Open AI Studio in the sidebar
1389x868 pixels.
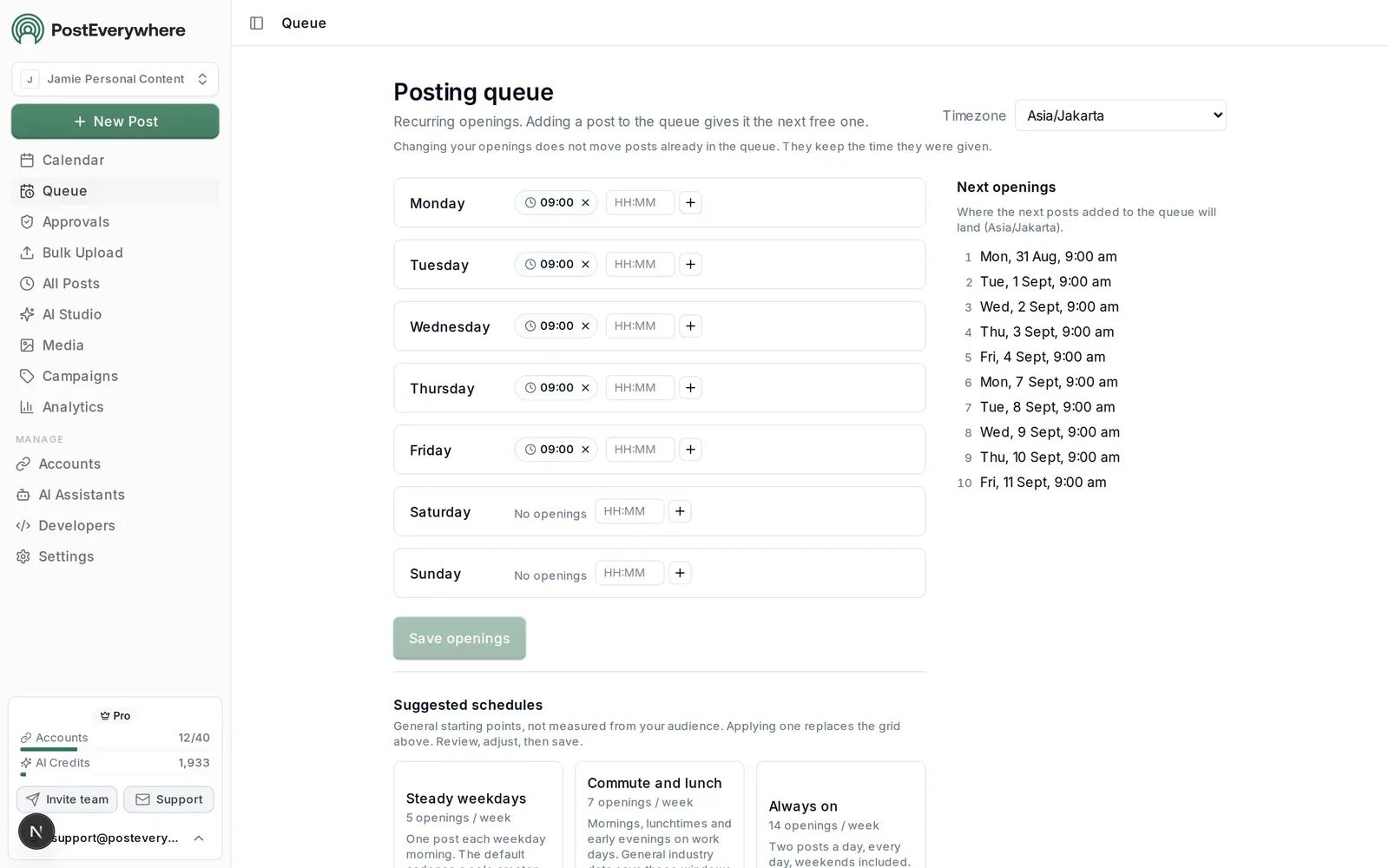point(115,314)
